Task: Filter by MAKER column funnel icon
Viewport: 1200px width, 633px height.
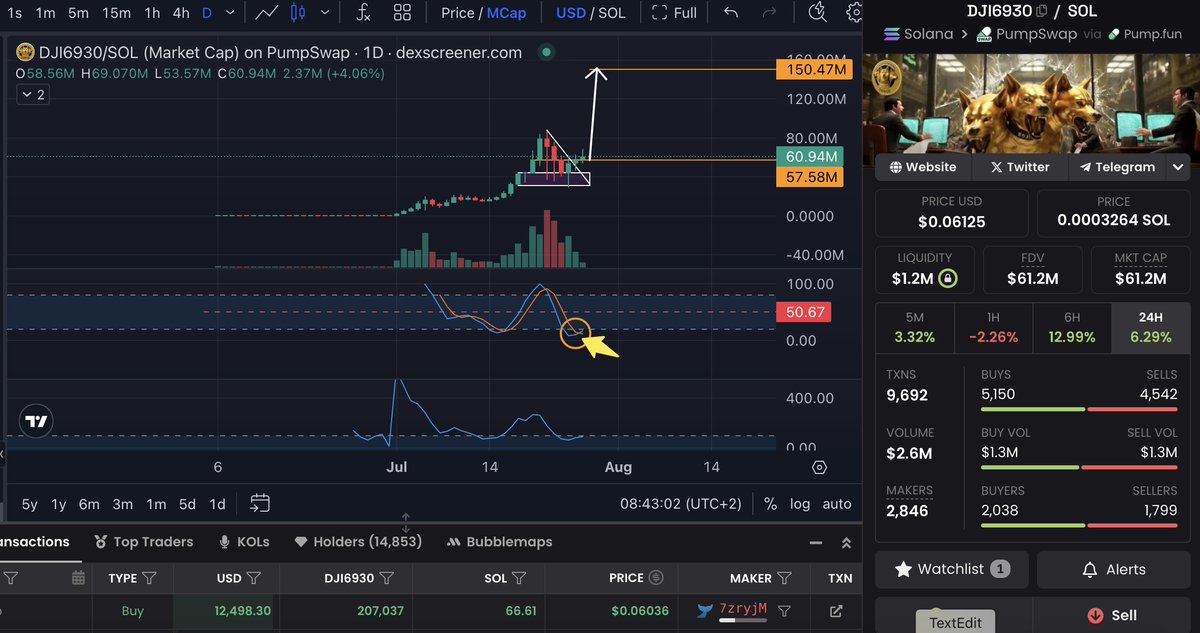Action: [x=784, y=577]
